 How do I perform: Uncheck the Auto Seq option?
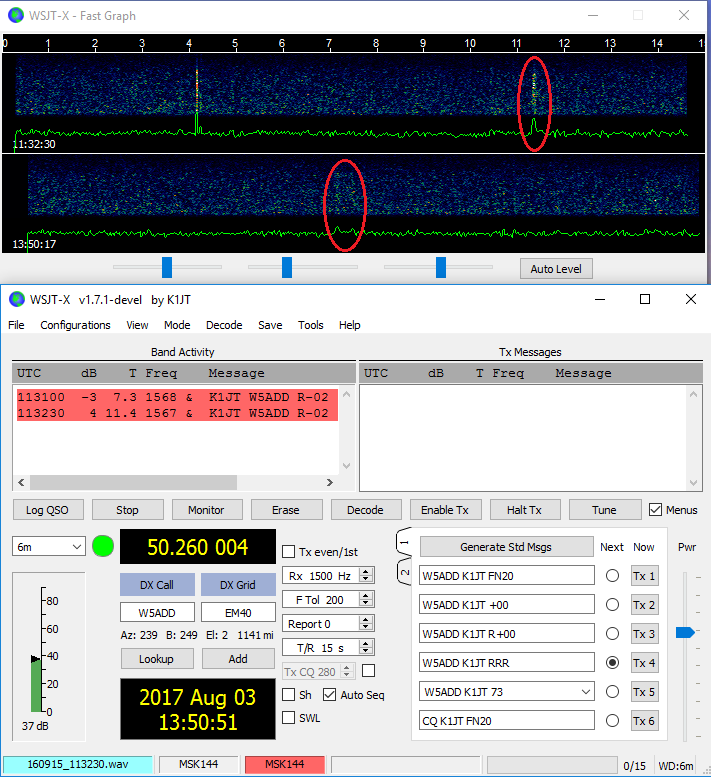click(x=329, y=695)
